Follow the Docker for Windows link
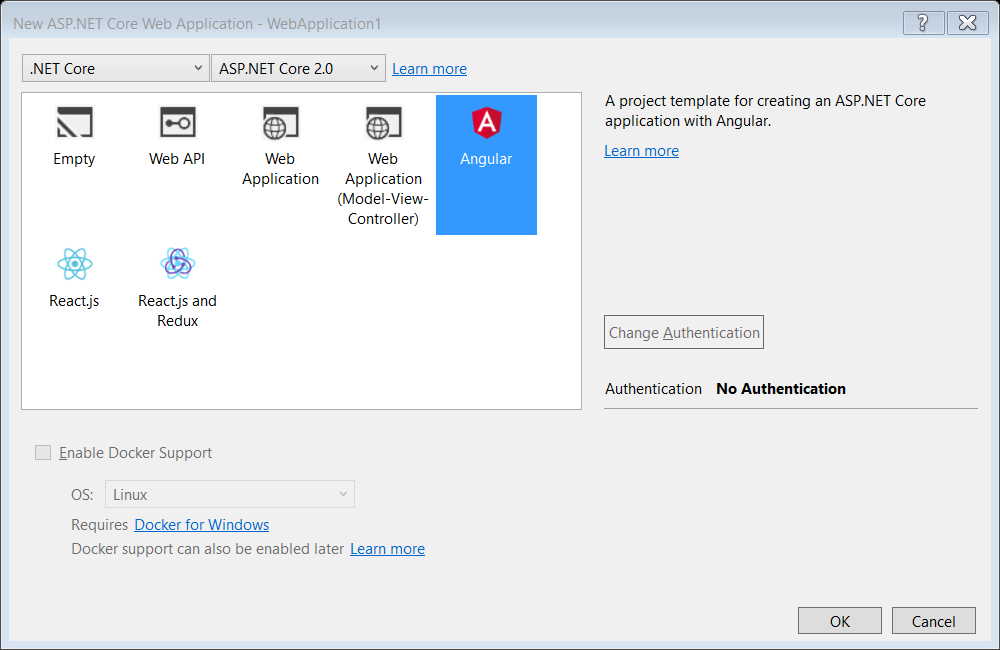The height and width of the screenshot is (650, 1000). 202,525
